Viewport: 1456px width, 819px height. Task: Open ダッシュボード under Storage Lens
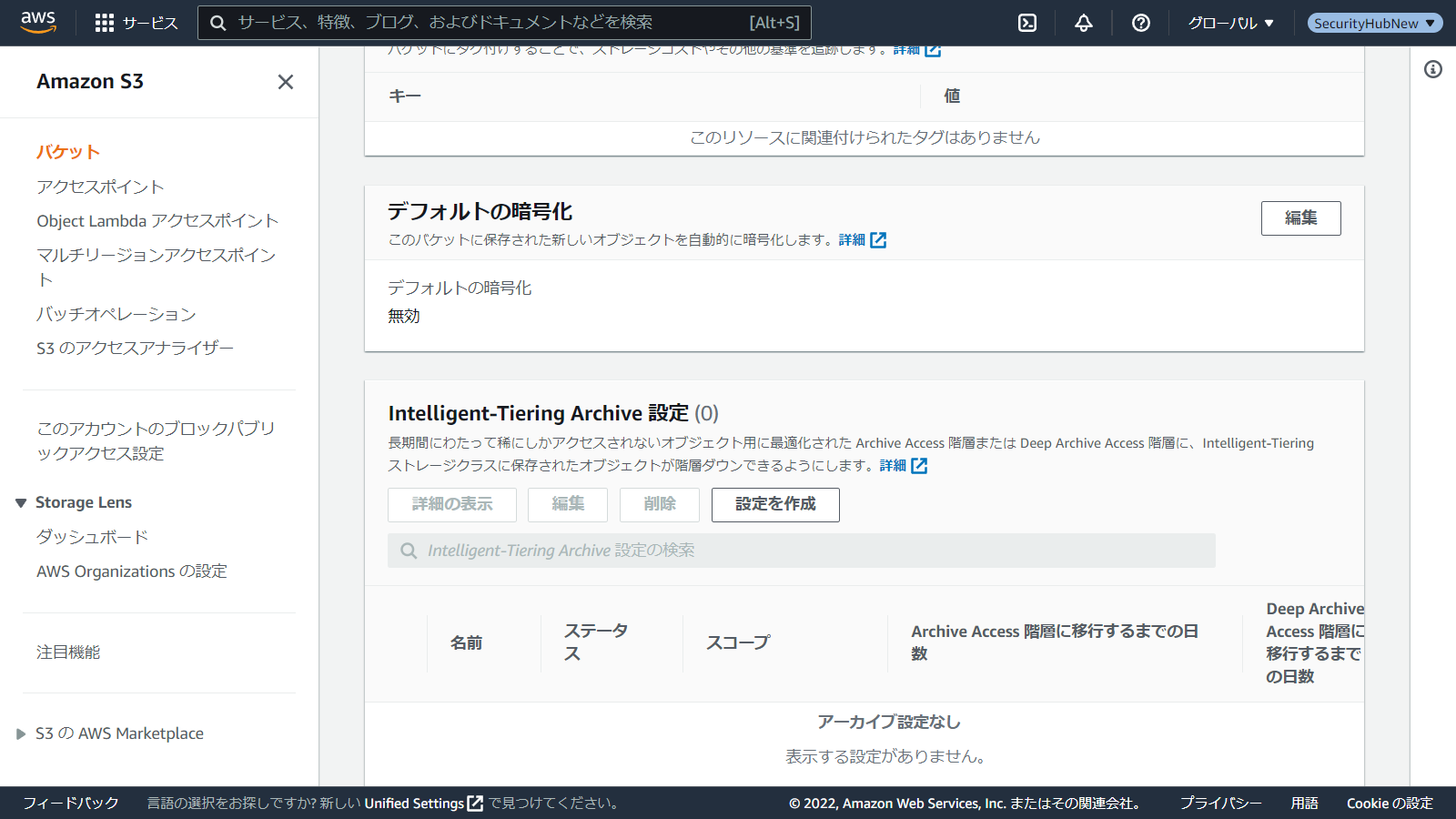click(92, 537)
